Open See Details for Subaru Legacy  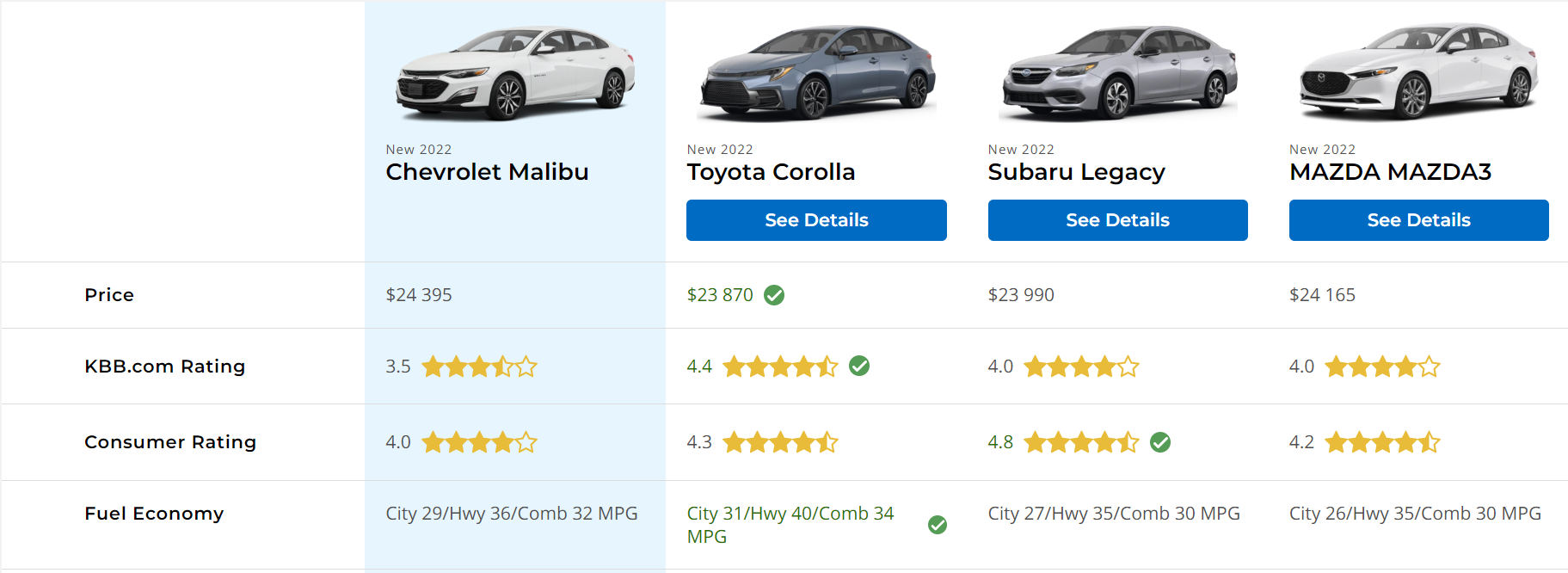1117,220
